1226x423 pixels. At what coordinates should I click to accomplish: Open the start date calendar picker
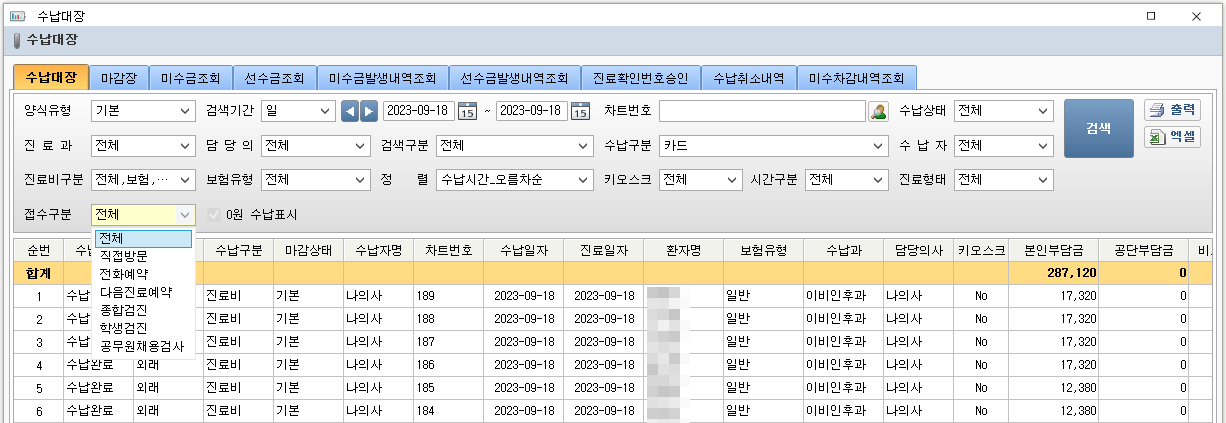[467, 111]
